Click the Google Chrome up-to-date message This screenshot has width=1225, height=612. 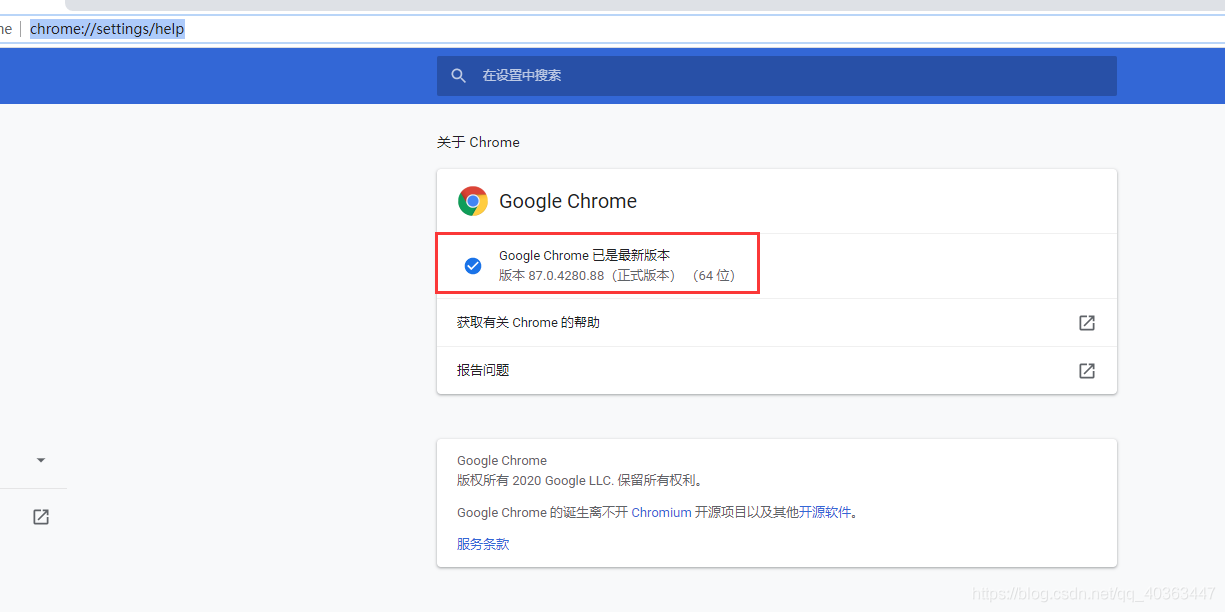(x=584, y=256)
